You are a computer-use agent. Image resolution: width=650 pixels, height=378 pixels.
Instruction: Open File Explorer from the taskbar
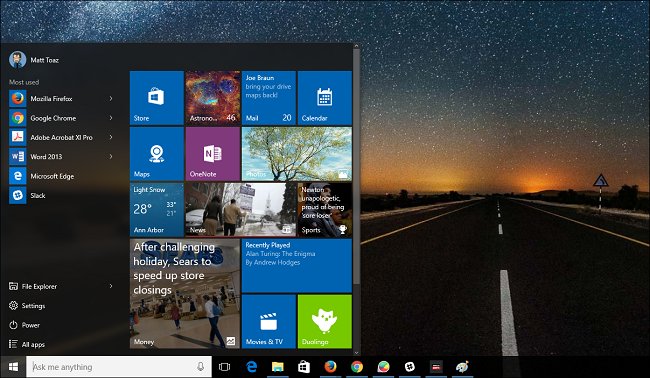[278, 367]
